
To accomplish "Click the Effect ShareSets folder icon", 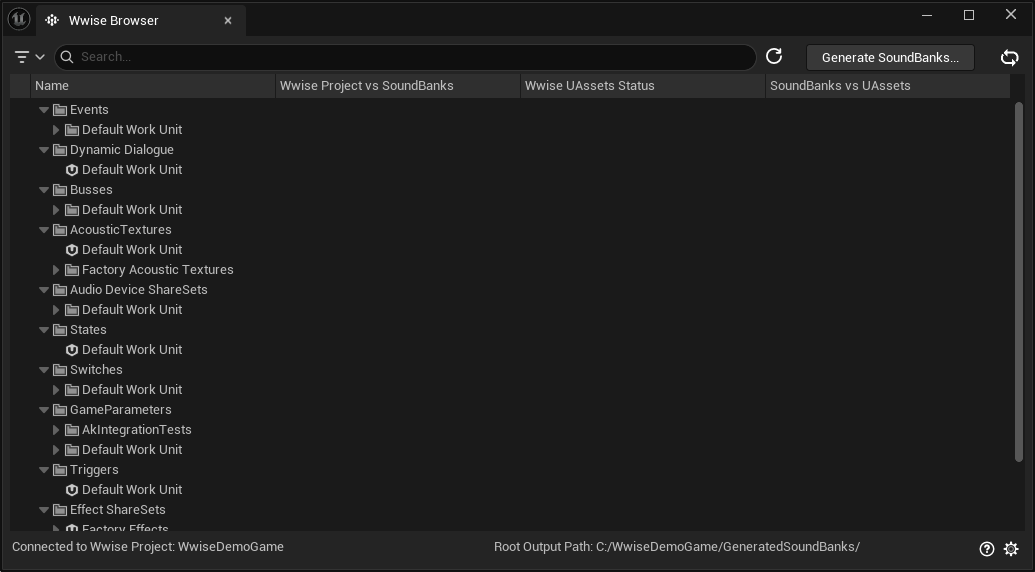I will click(60, 510).
